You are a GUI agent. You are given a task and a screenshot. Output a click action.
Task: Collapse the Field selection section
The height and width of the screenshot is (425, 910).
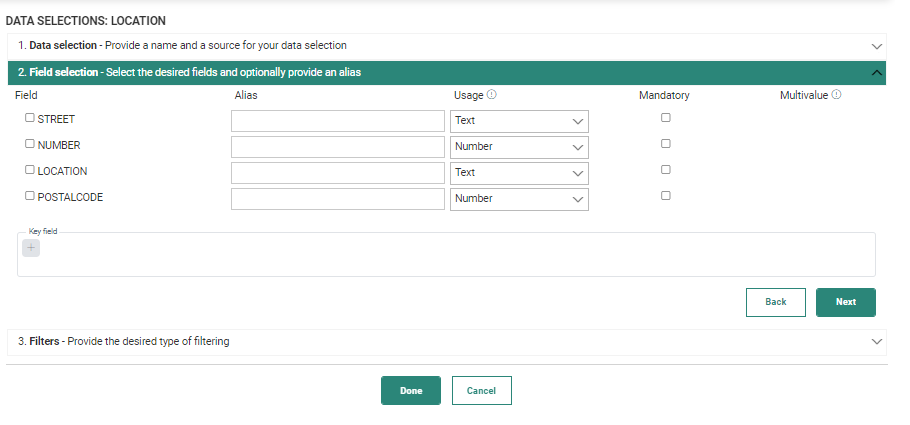point(877,73)
